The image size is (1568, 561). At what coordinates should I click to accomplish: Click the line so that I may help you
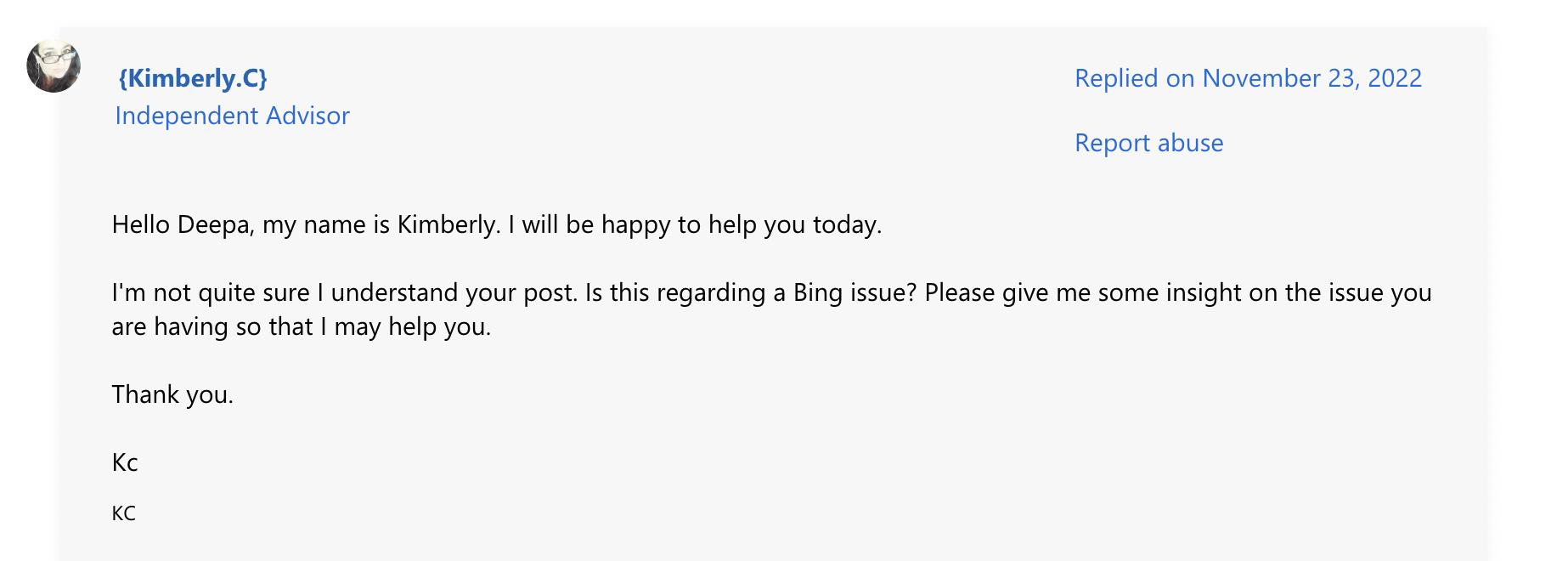click(x=364, y=326)
